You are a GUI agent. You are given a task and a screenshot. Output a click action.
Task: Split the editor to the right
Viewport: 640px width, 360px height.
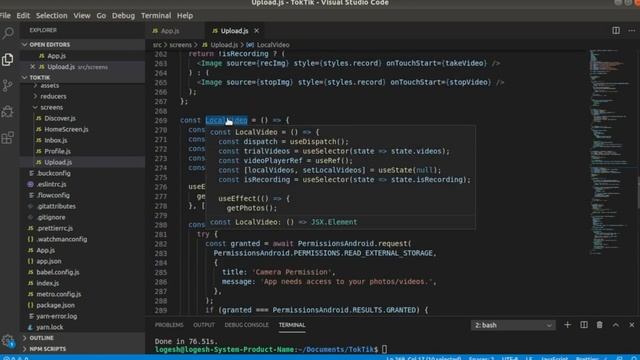[616, 31]
